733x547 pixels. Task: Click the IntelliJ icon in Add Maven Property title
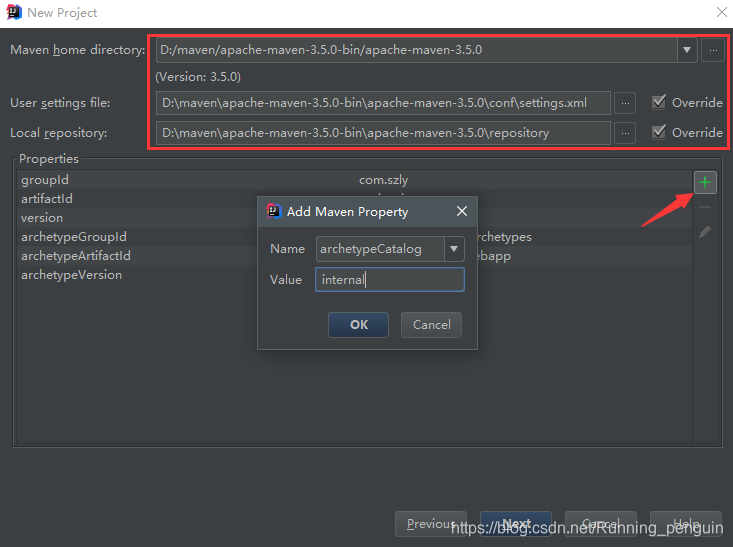click(274, 211)
